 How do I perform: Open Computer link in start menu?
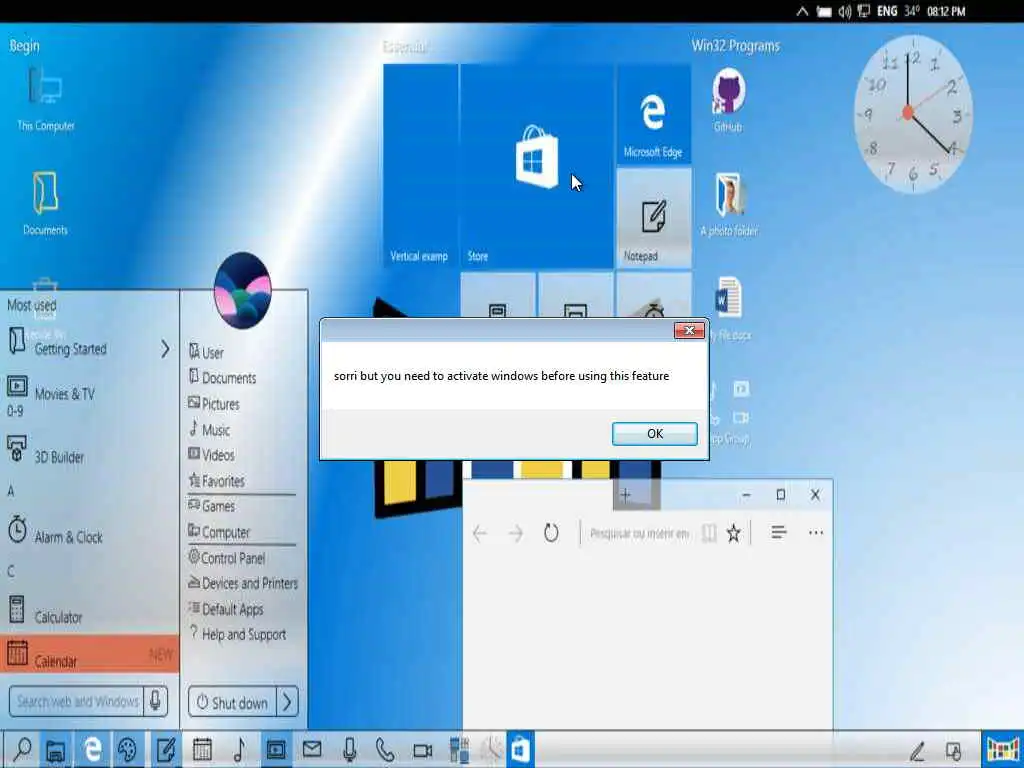click(x=219, y=532)
